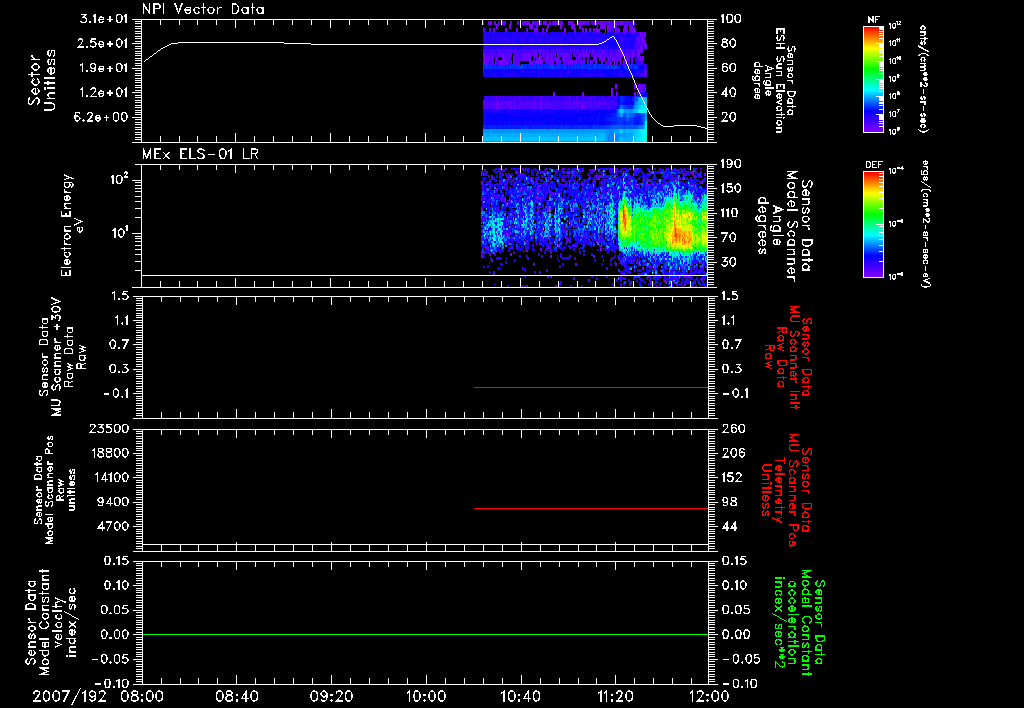Click the 4700 tick value

click(x=115, y=526)
